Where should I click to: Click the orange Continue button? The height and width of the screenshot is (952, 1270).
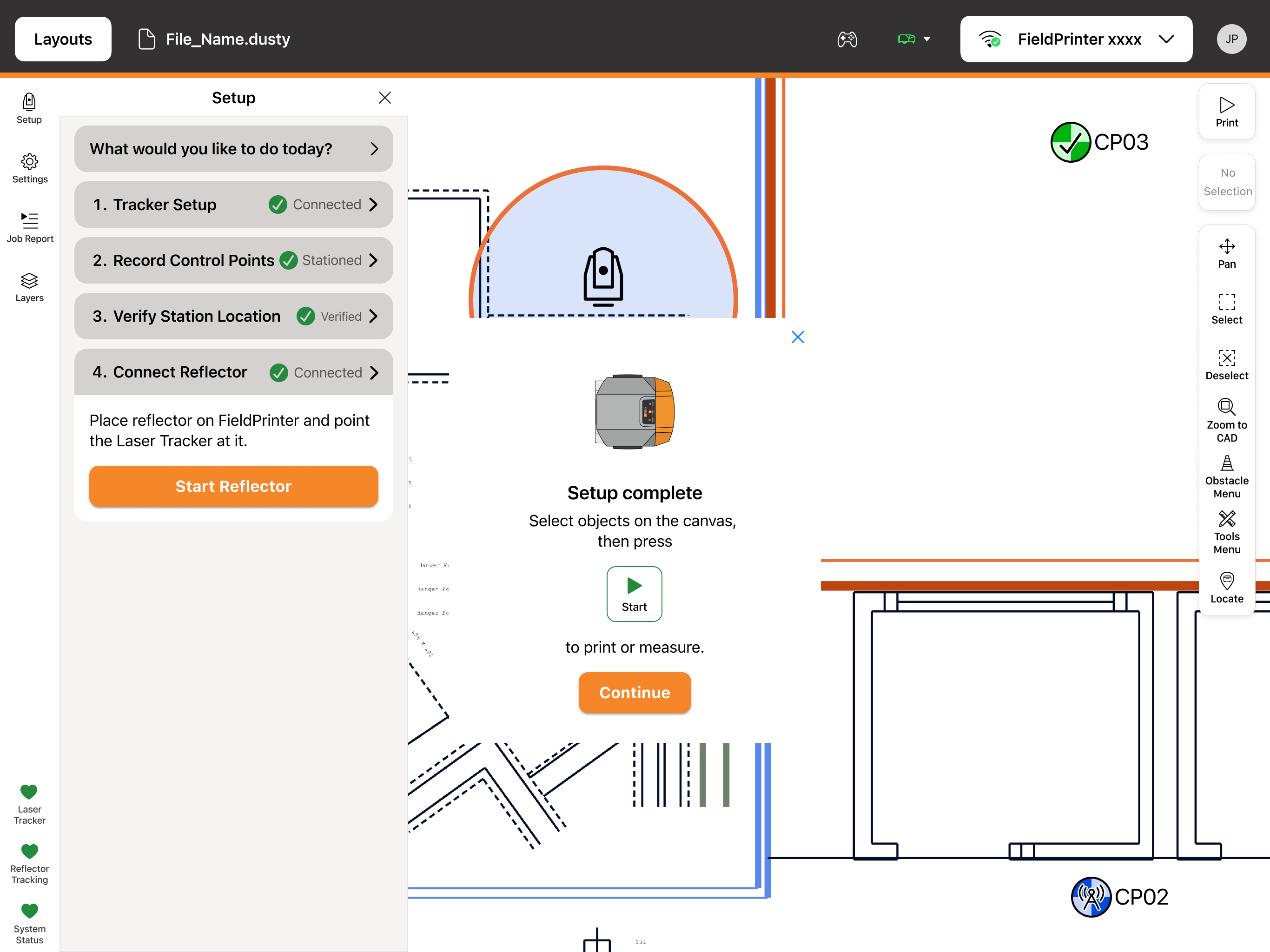(x=635, y=693)
